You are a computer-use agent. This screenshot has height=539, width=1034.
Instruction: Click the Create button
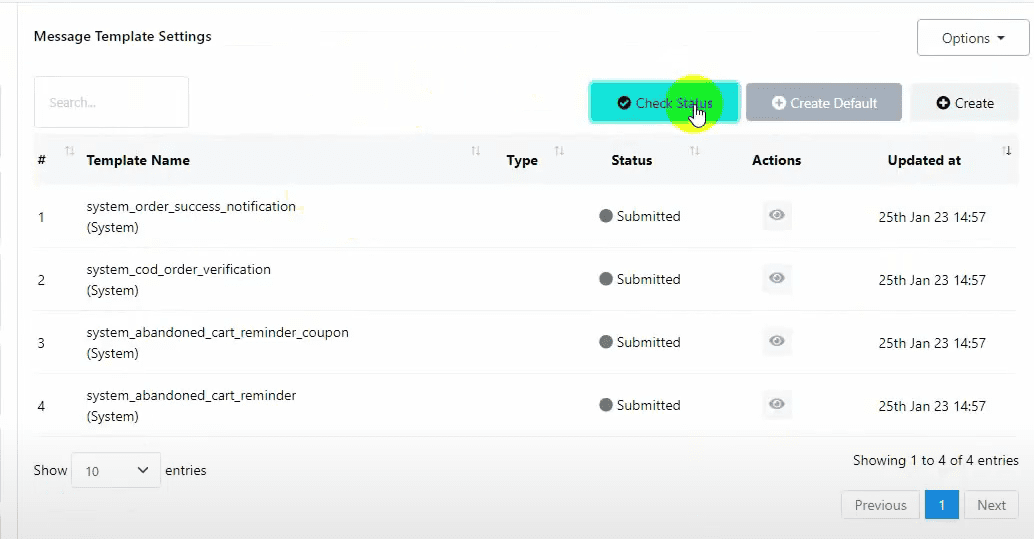(964, 103)
